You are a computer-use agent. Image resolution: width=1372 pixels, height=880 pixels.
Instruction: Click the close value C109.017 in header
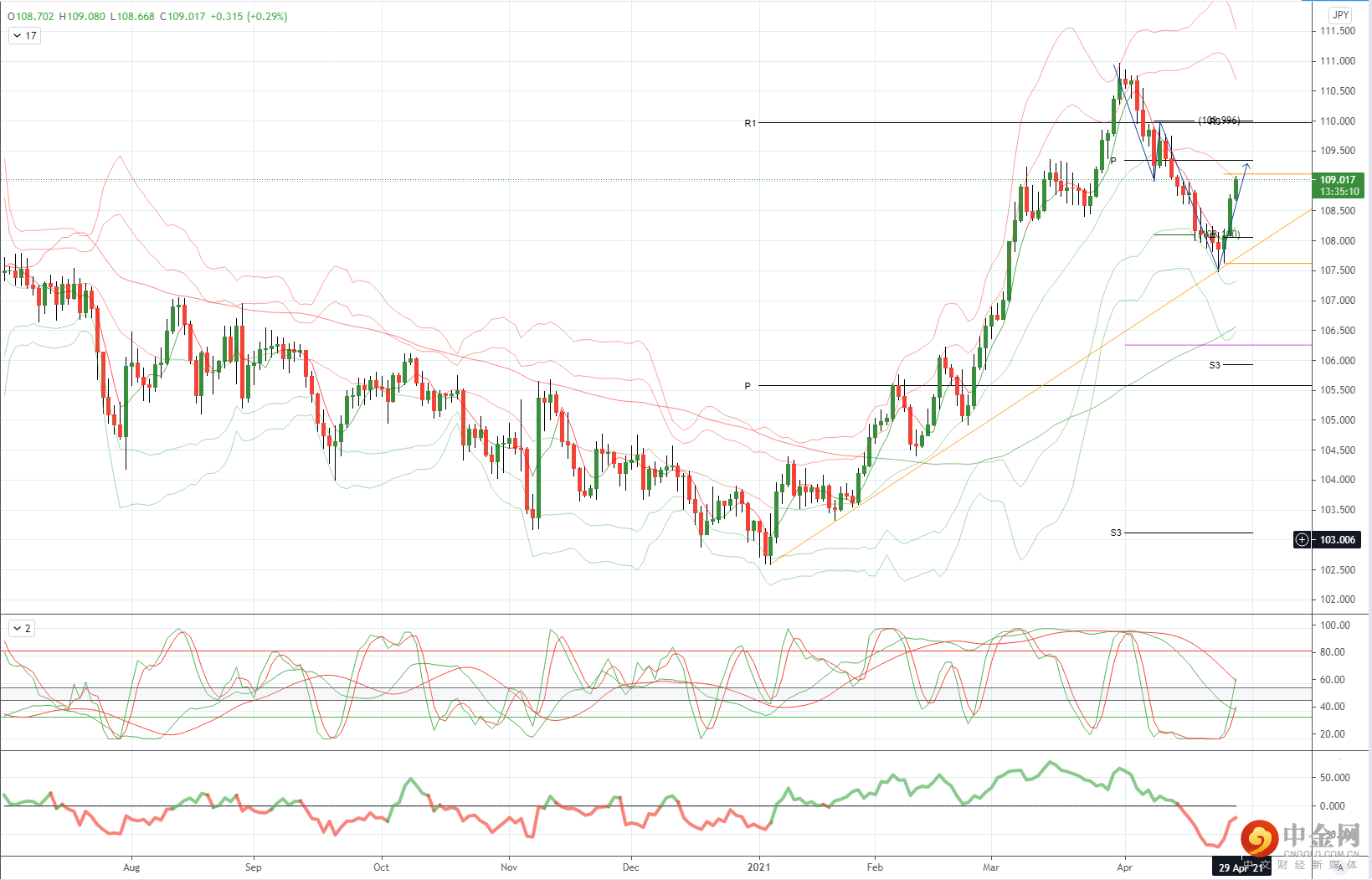pos(182,16)
